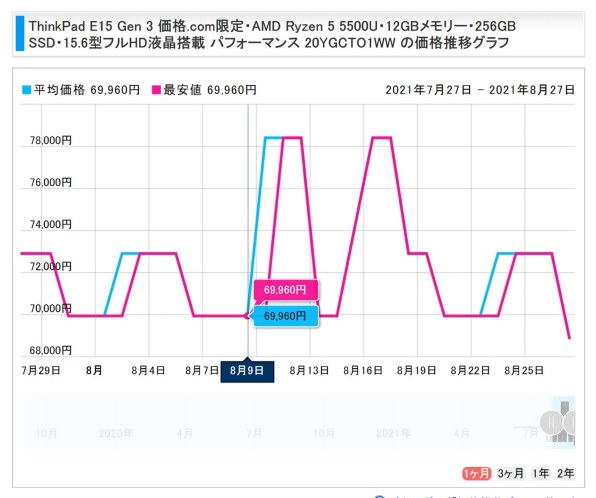This screenshot has height=498, width=596.
Task: Click the blue 69,960円 tooltip
Action: point(285,316)
